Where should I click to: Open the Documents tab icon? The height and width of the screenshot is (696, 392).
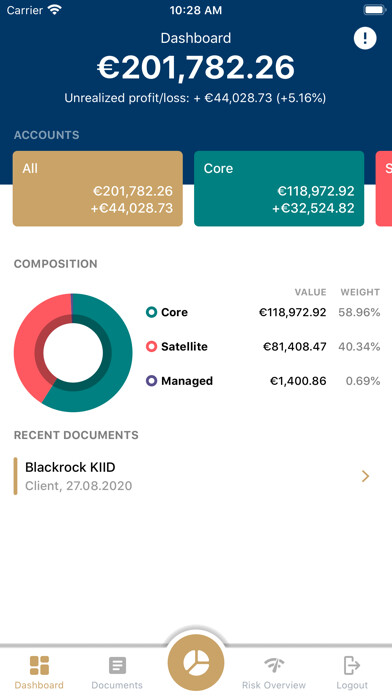click(117, 665)
